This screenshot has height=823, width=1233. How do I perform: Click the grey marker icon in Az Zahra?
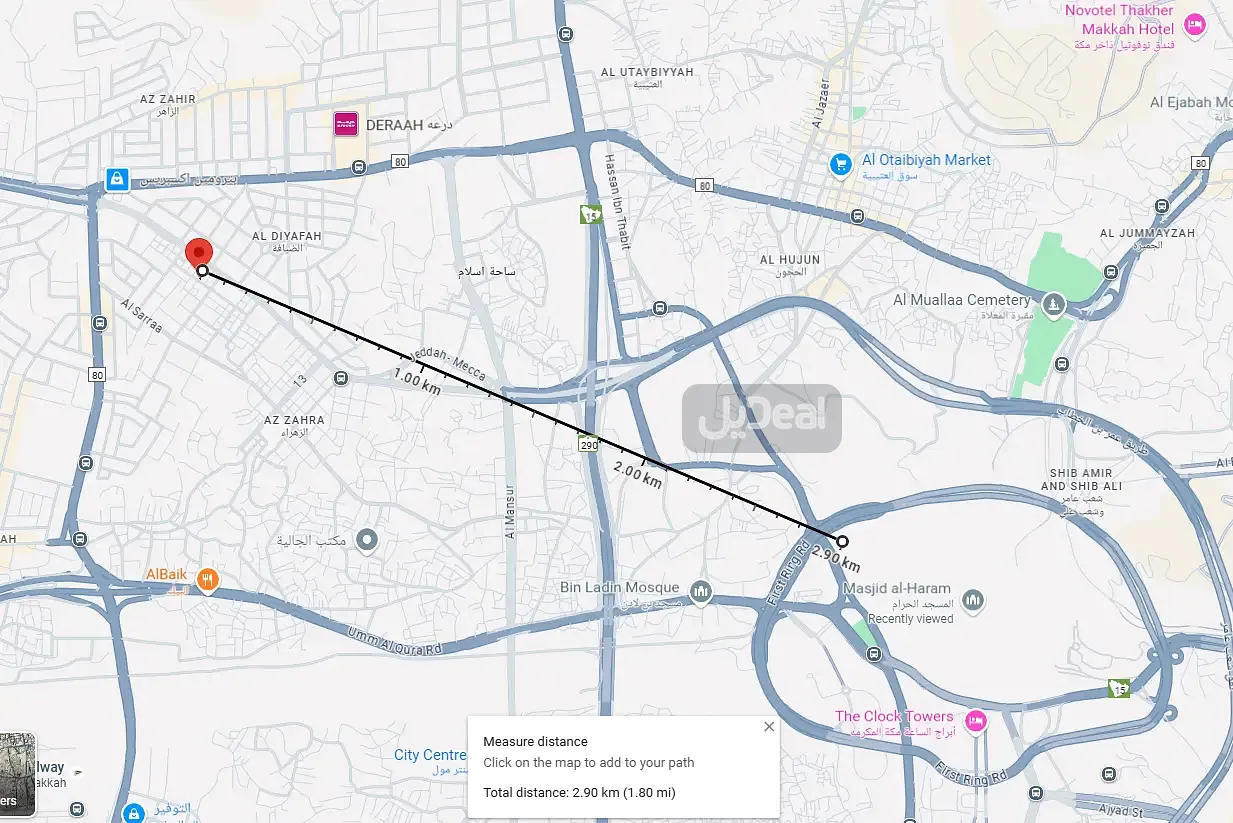[368, 541]
